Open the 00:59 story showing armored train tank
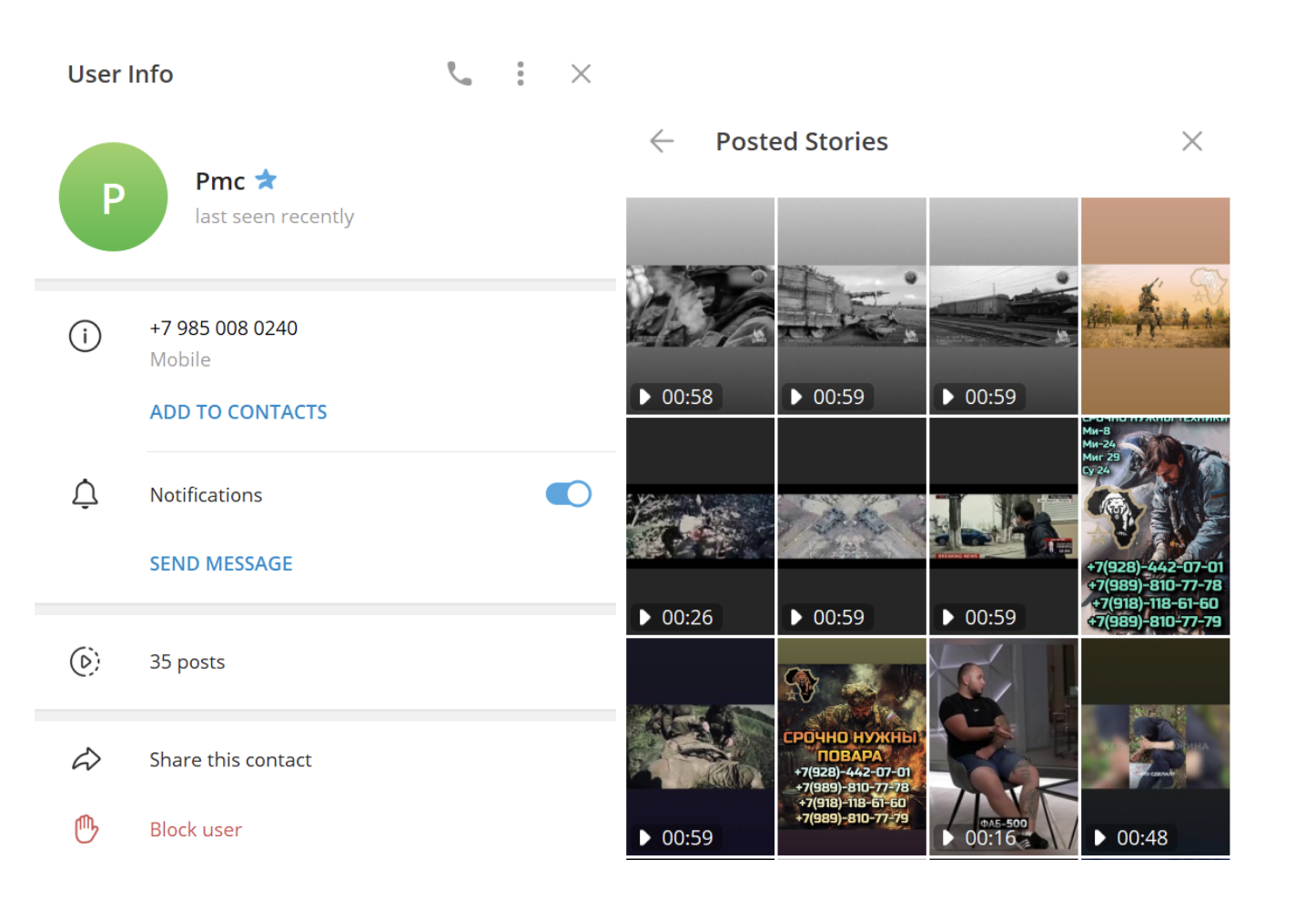The height and width of the screenshot is (910, 1316). point(852,306)
